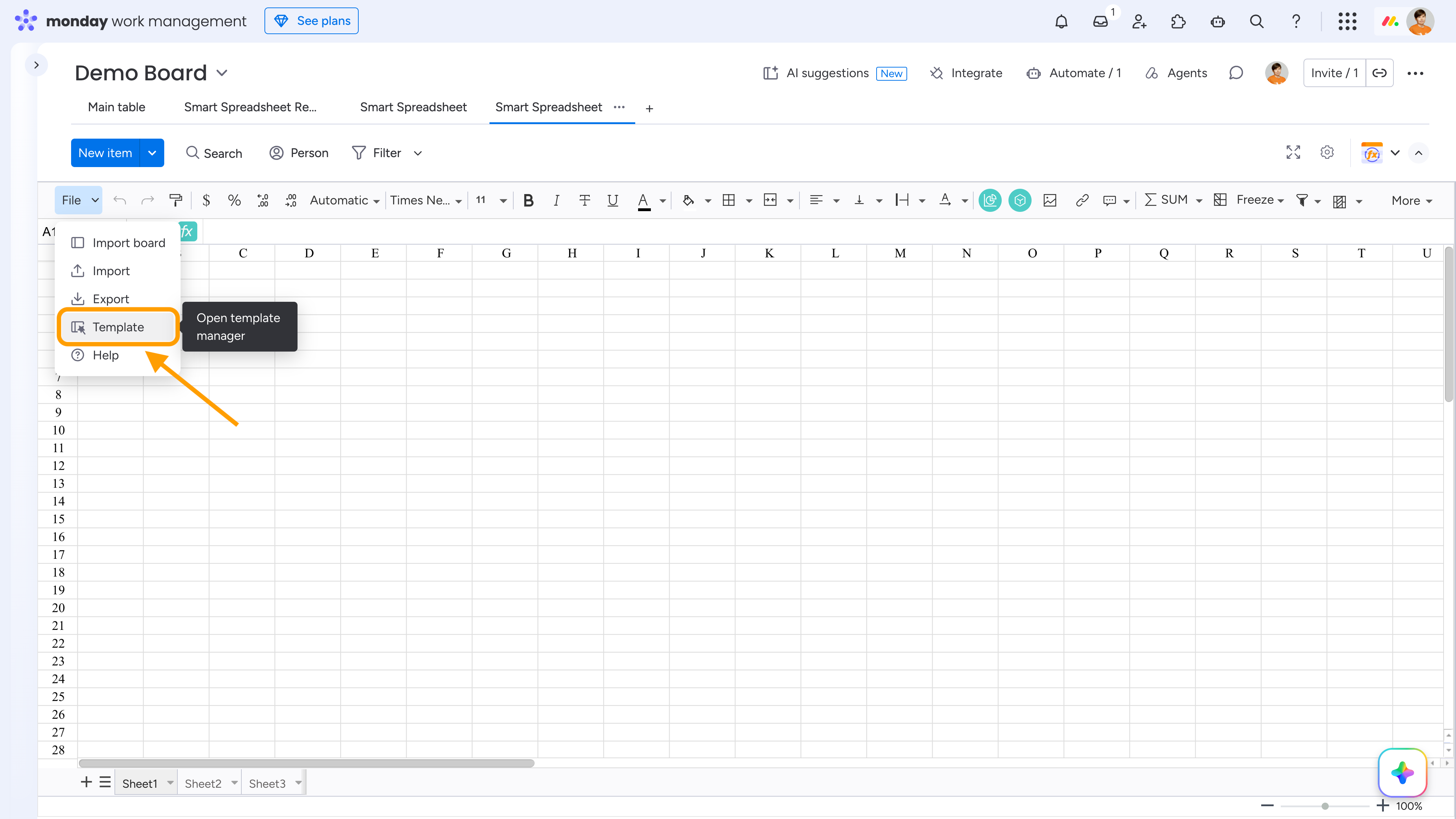Open the nine-dot products switcher
This screenshot has width=1456, height=819.
pos(1348,21)
